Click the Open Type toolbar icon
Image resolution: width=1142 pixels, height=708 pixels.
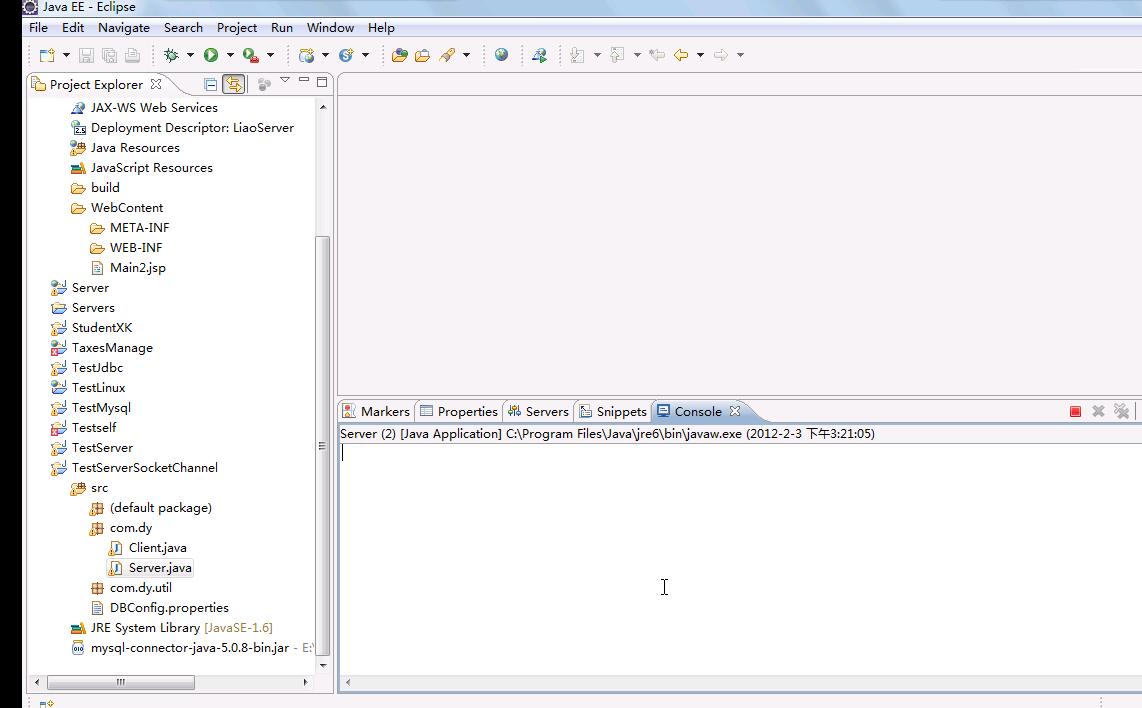point(399,55)
